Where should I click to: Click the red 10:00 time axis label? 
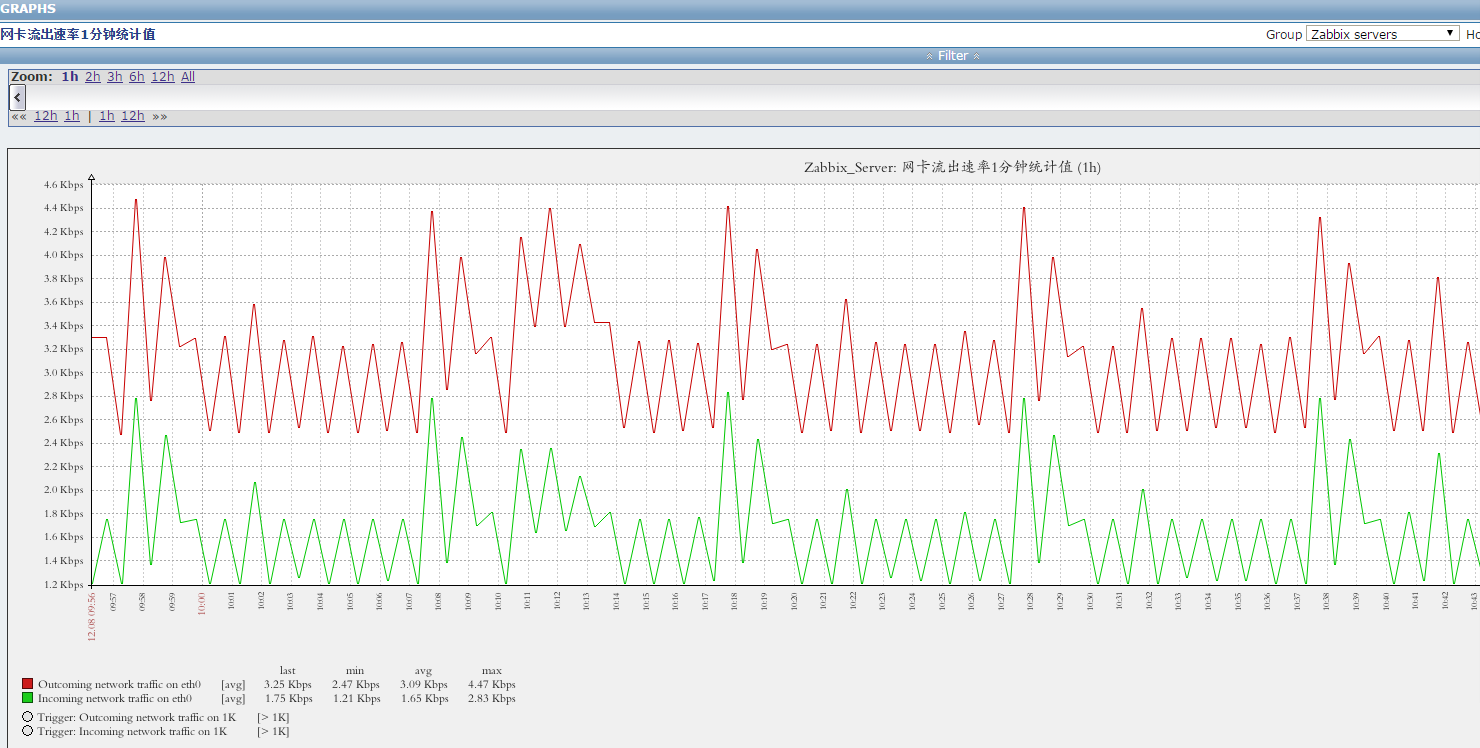(x=201, y=603)
